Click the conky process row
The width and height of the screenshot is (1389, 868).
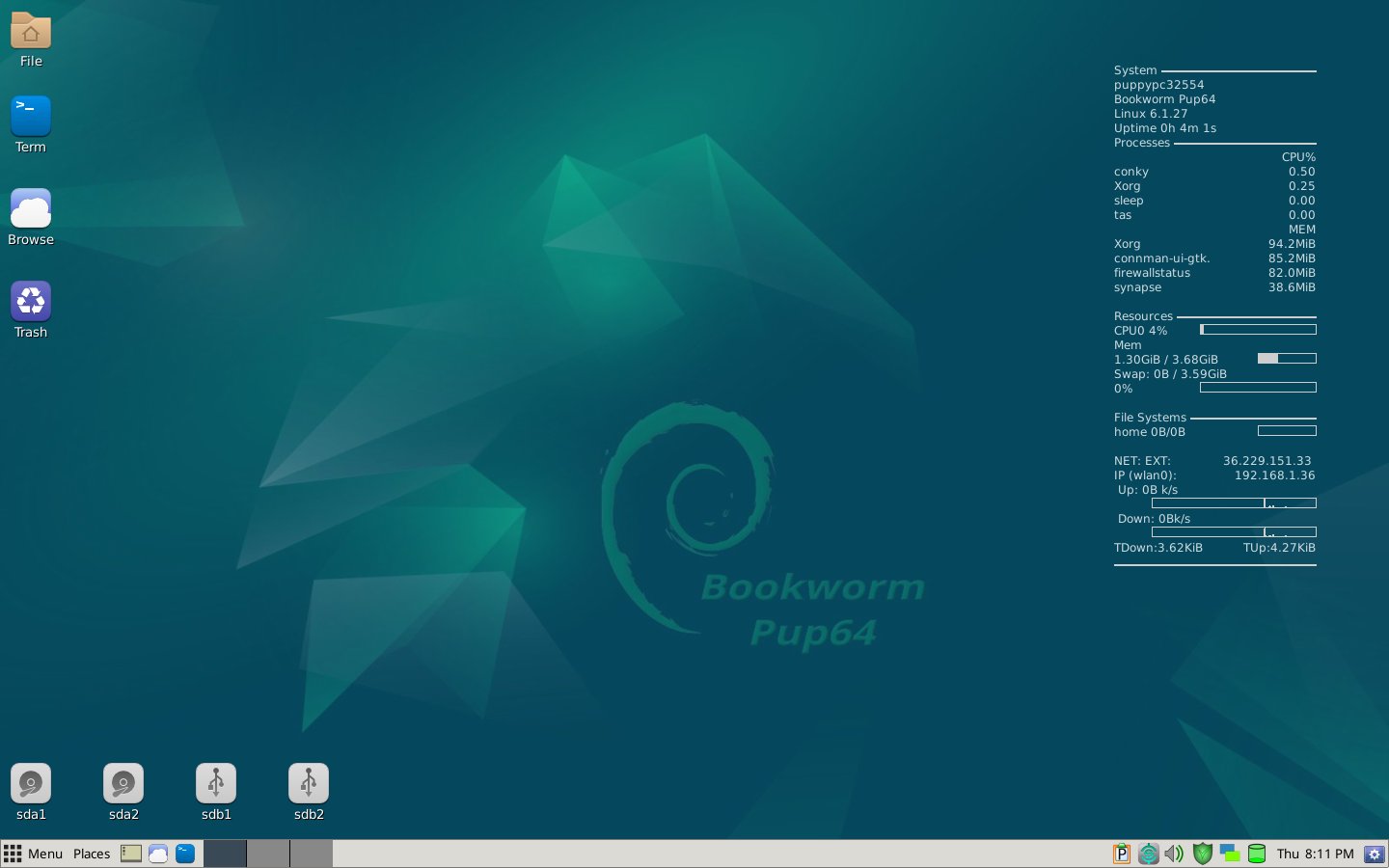[1214, 172]
